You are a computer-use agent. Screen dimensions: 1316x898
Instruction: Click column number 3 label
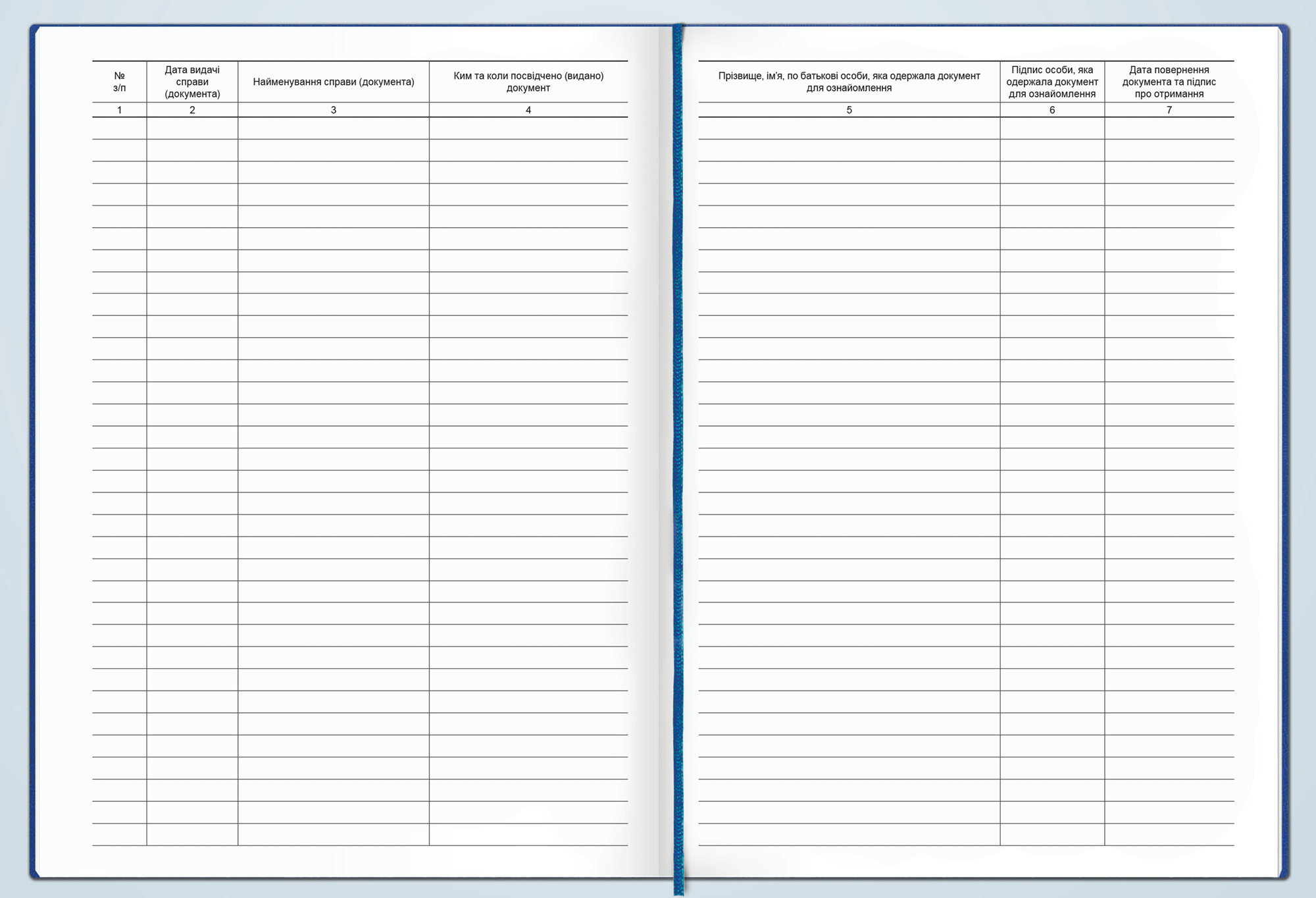(334, 110)
